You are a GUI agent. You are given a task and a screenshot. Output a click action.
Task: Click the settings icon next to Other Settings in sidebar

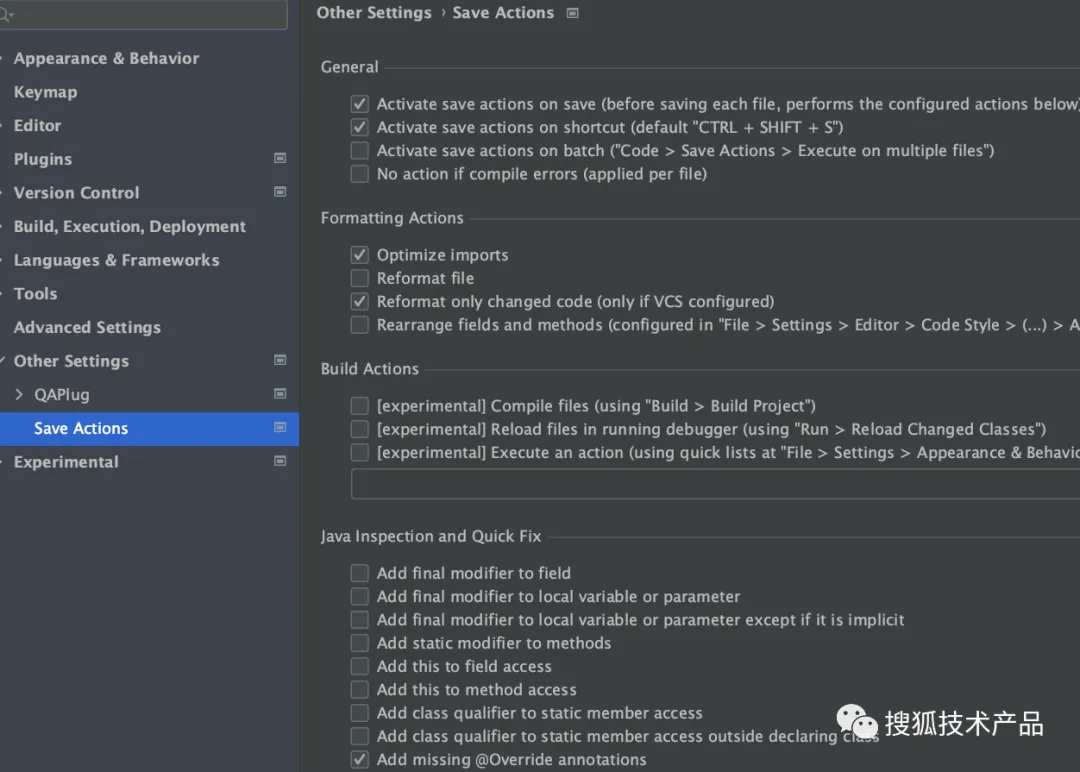pyautogui.click(x=280, y=360)
